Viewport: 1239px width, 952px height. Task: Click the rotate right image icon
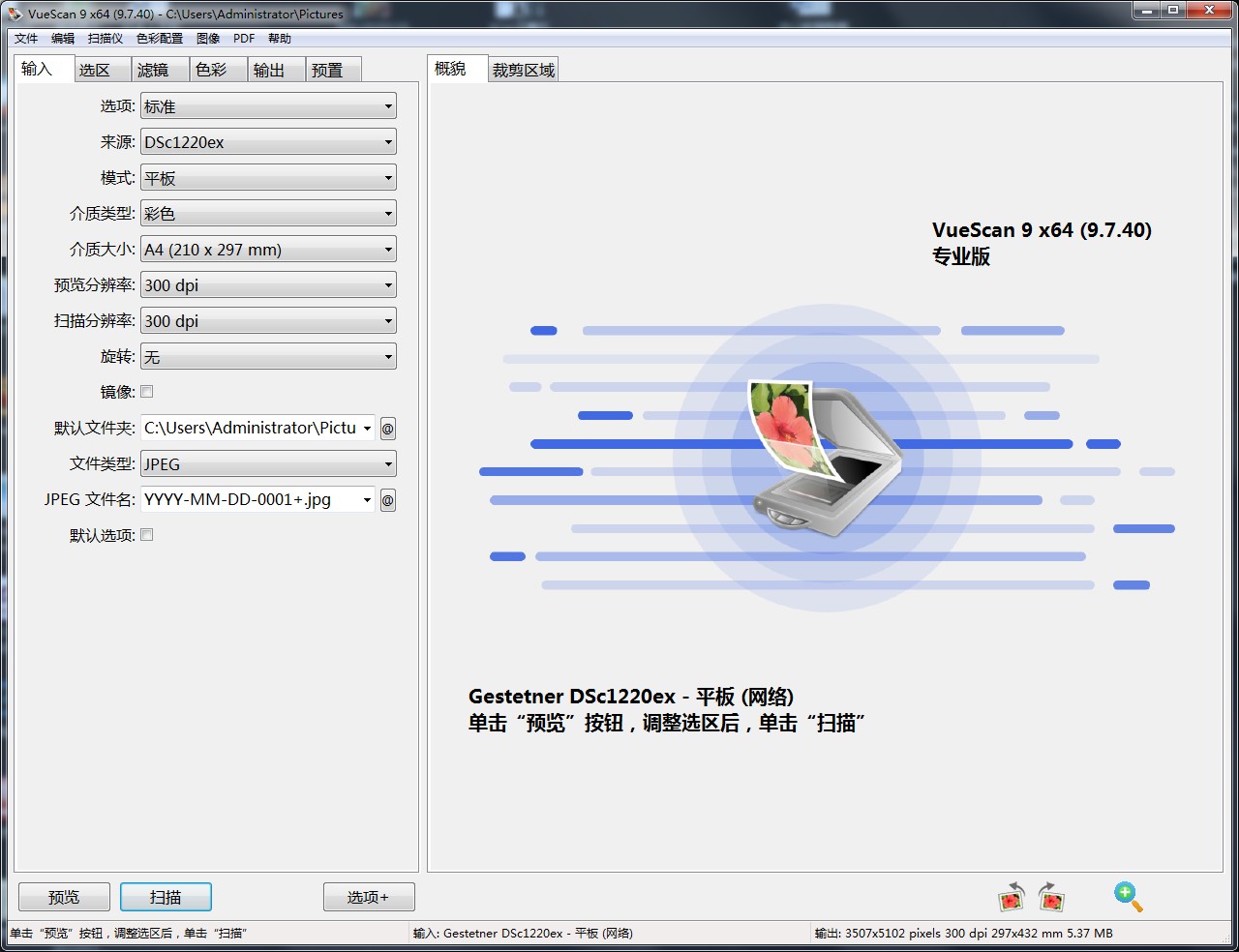coord(1051,897)
